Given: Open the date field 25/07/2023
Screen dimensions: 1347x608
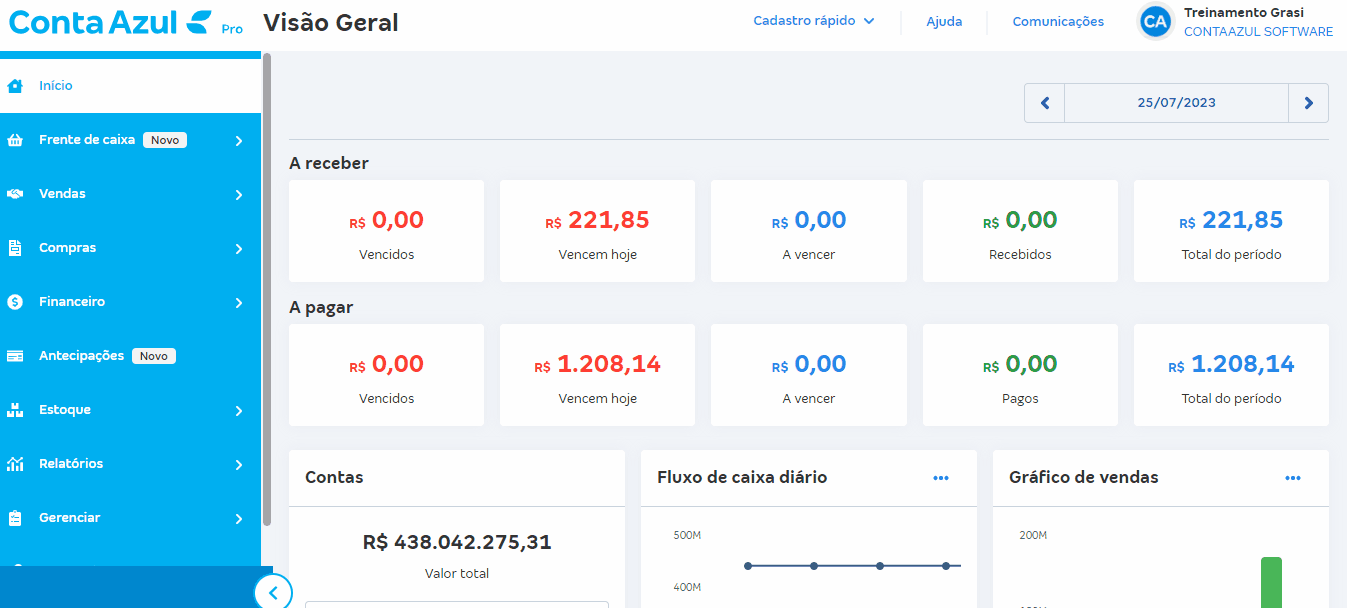Looking at the screenshot, I should (x=1177, y=103).
